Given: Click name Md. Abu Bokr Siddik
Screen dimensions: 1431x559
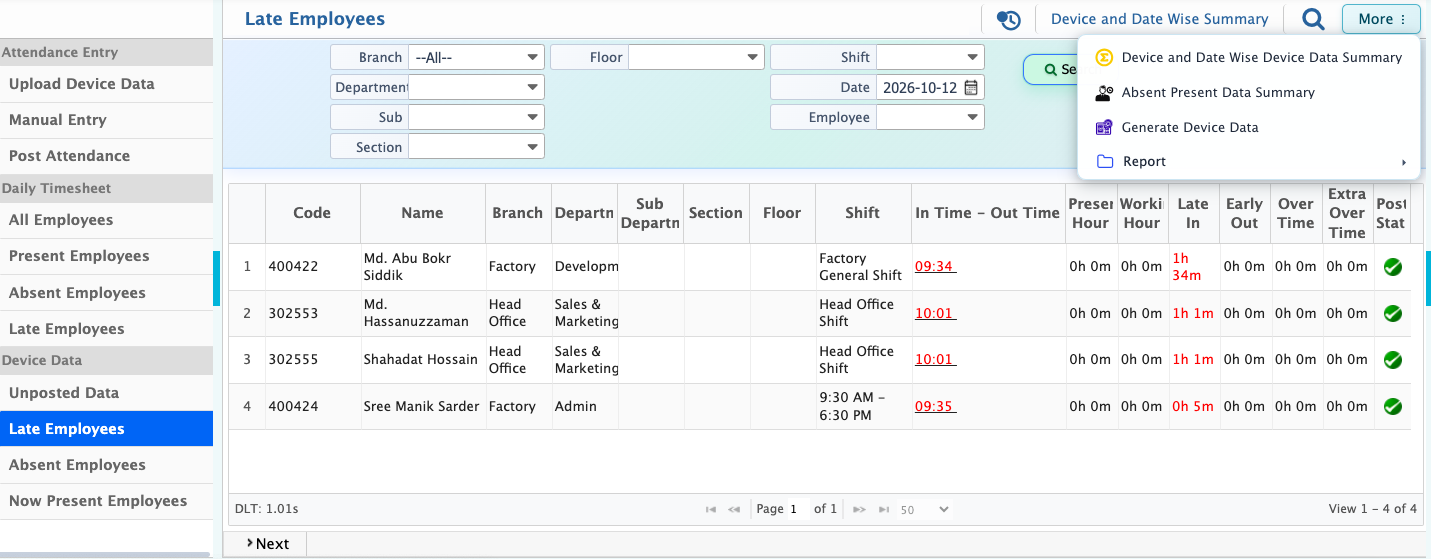Looking at the screenshot, I should point(407,267).
